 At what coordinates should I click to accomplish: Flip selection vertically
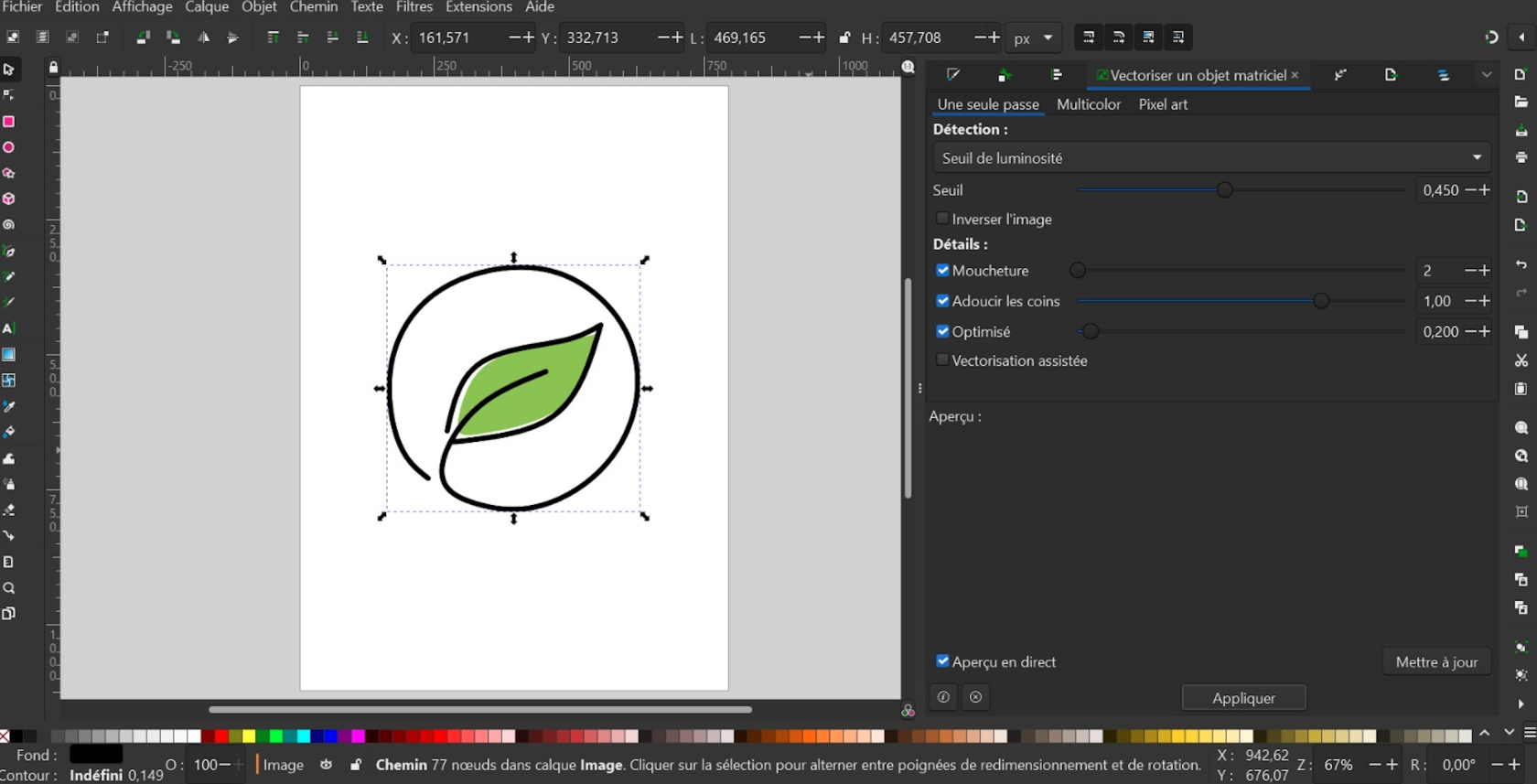coord(232,38)
